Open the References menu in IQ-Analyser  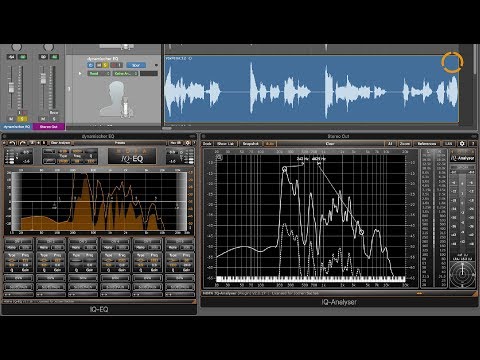[427, 144]
